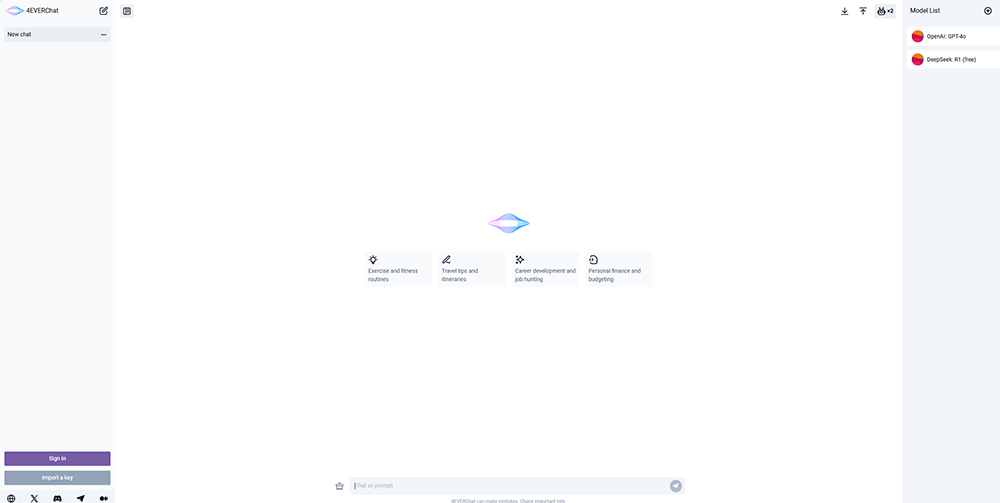Screen dimensions: 1000x503
Task: Choose the Travel tips and itineraries suggestion
Action: point(472,269)
